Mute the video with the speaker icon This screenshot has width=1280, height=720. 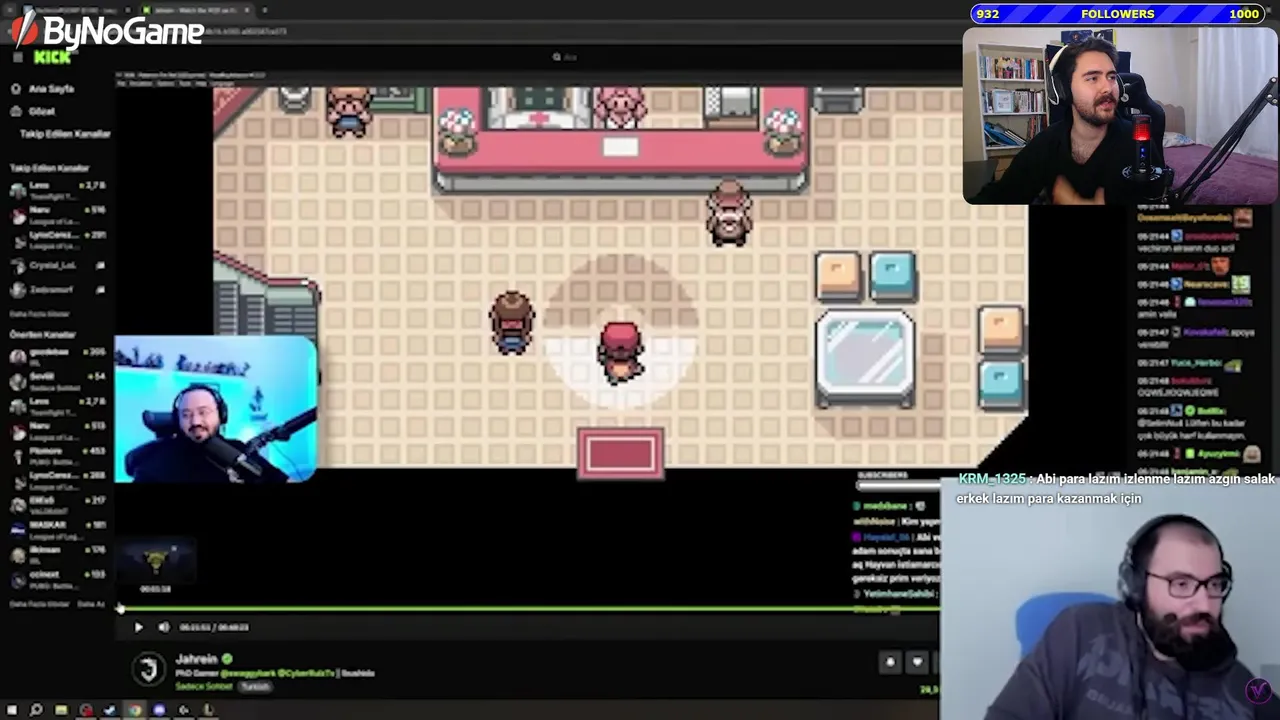163,627
